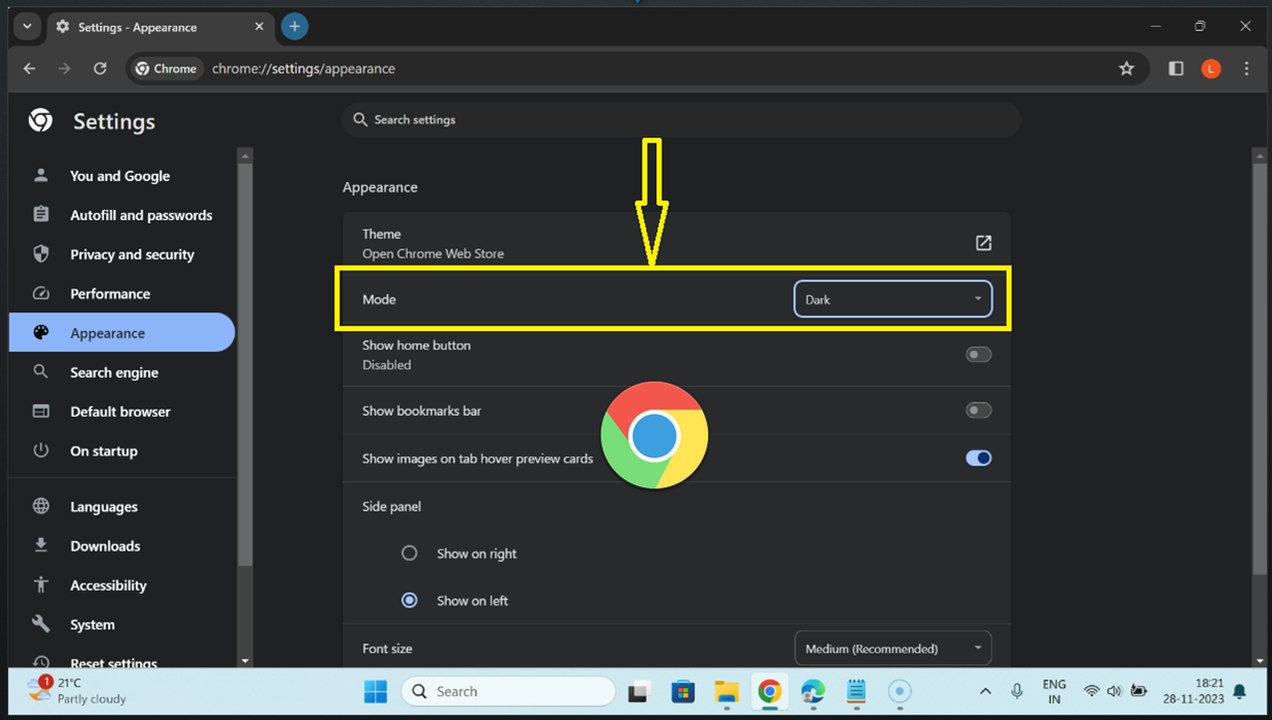
Task: Click the sidebar scrollbar up arrow
Action: pos(245,154)
